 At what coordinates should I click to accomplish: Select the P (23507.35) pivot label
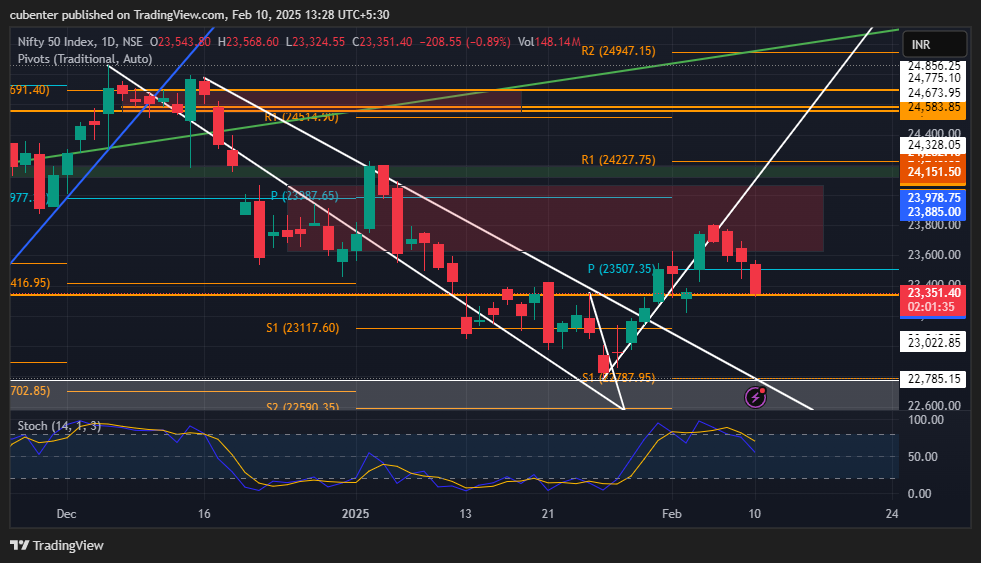pos(624,269)
